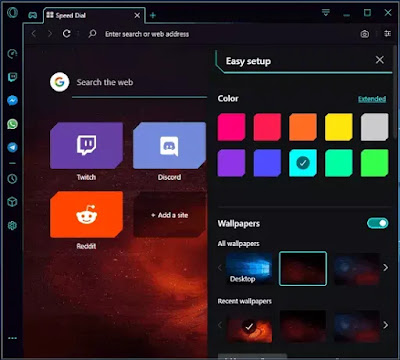Go forward to next page
The image size is (400, 360).
(50, 34)
